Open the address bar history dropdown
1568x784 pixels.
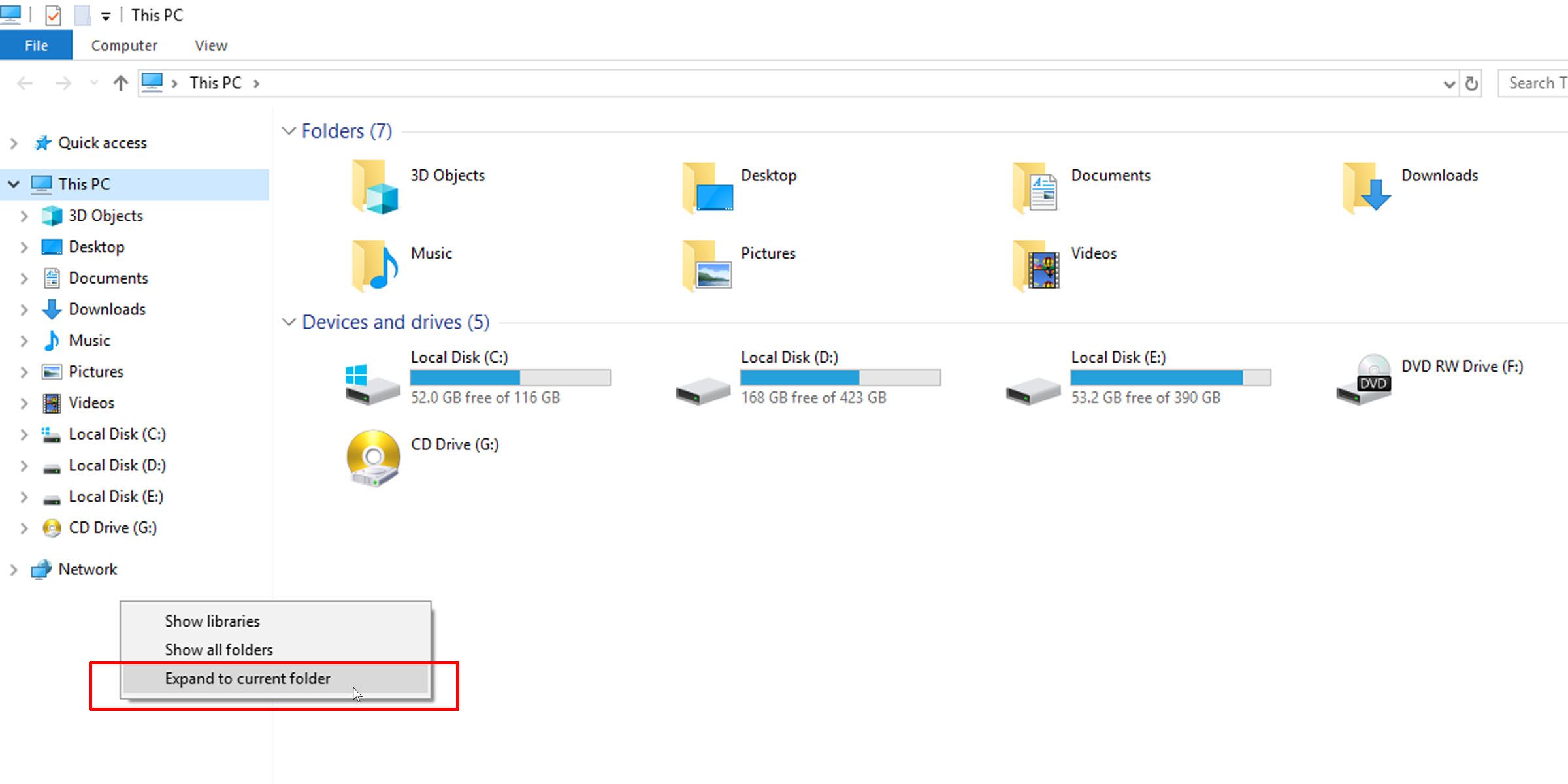click(x=1448, y=84)
